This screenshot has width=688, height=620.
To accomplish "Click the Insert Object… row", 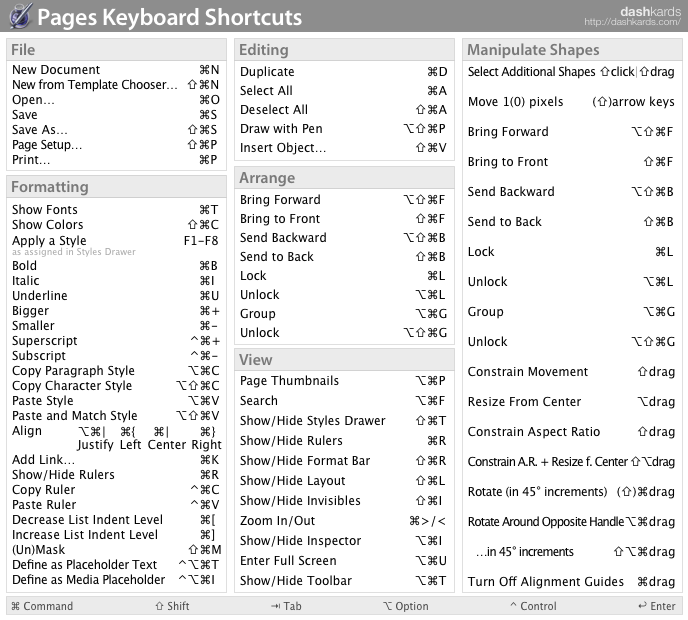I will 344,148.
